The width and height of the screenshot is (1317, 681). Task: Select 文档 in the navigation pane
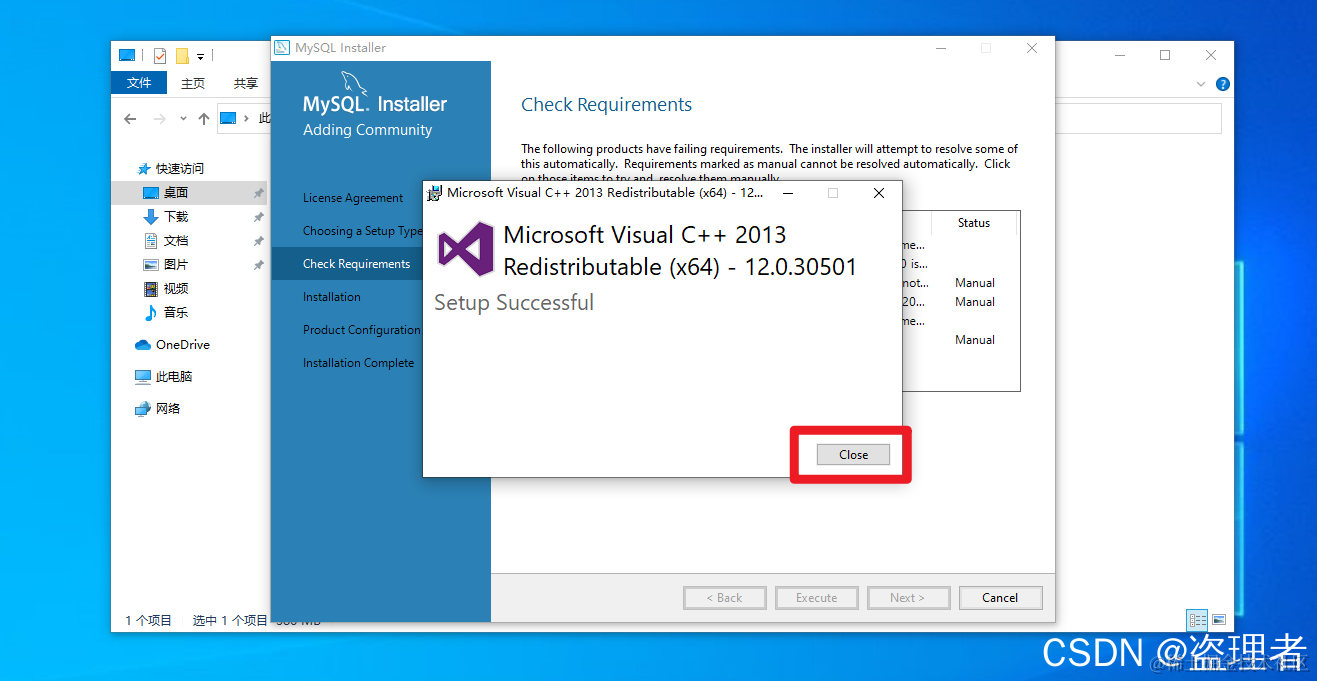pos(176,241)
